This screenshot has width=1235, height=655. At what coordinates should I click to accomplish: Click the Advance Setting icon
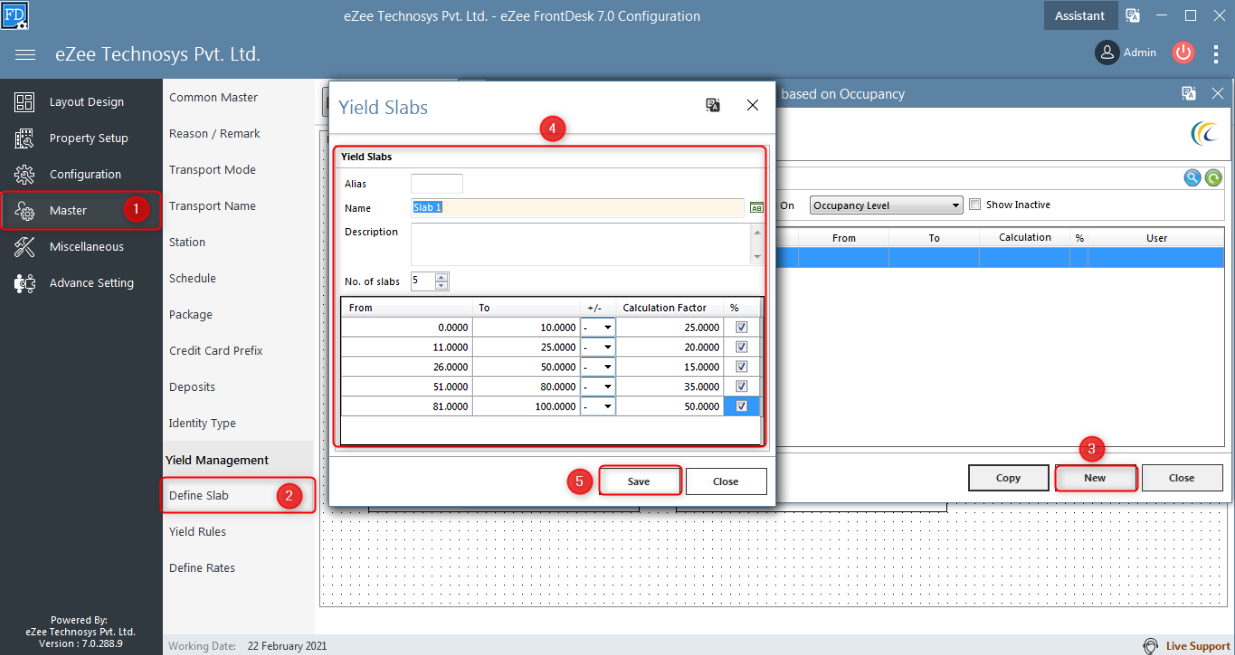click(x=25, y=283)
